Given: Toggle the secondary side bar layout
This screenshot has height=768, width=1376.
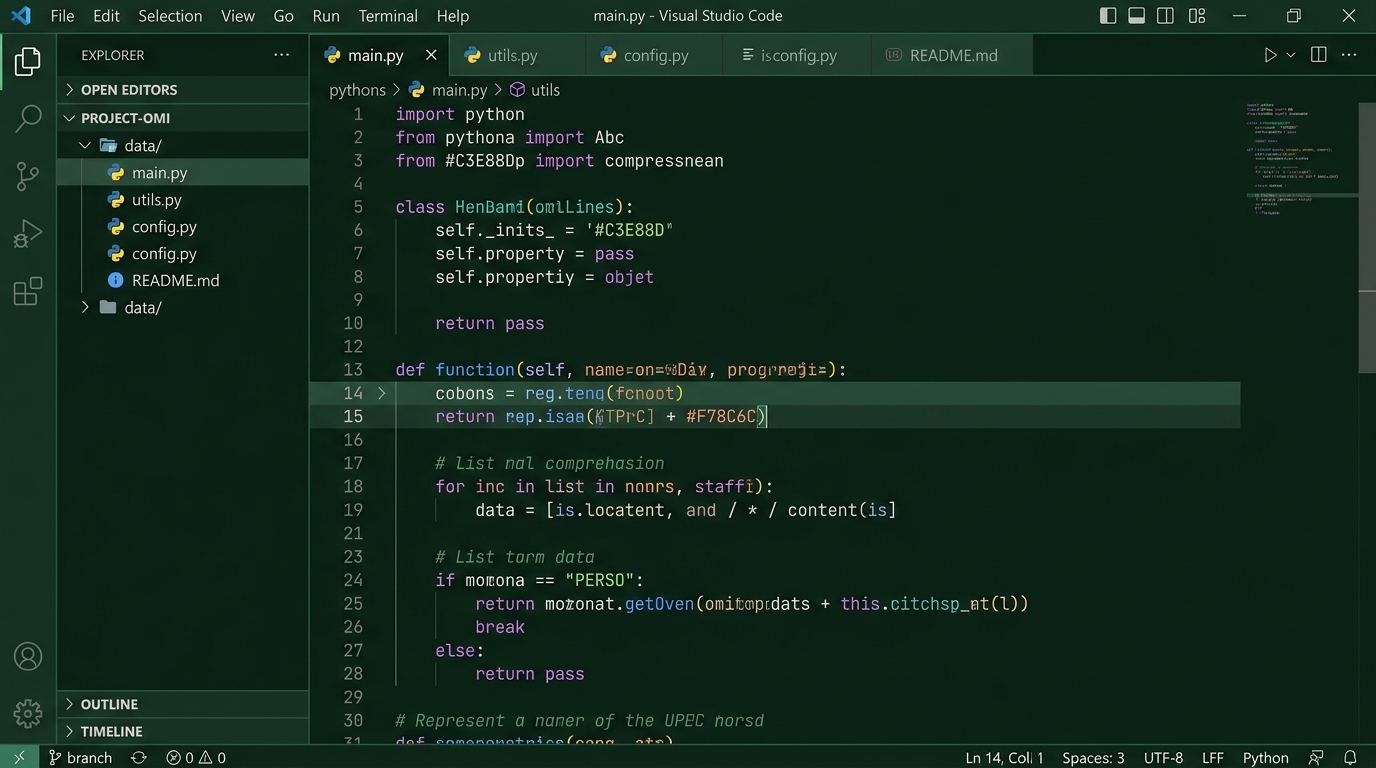Looking at the screenshot, I should point(1166,16).
